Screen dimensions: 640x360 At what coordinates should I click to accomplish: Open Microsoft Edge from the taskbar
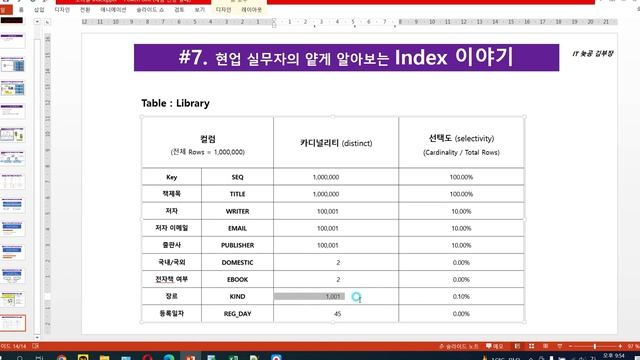pyautogui.click(x=169, y=358)
